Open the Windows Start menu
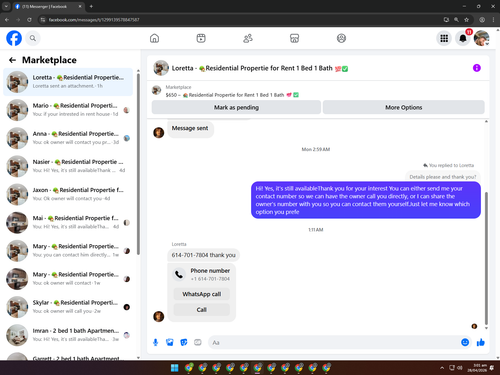Viewport: 500px width, 375px height. click(x=175, y=368)
